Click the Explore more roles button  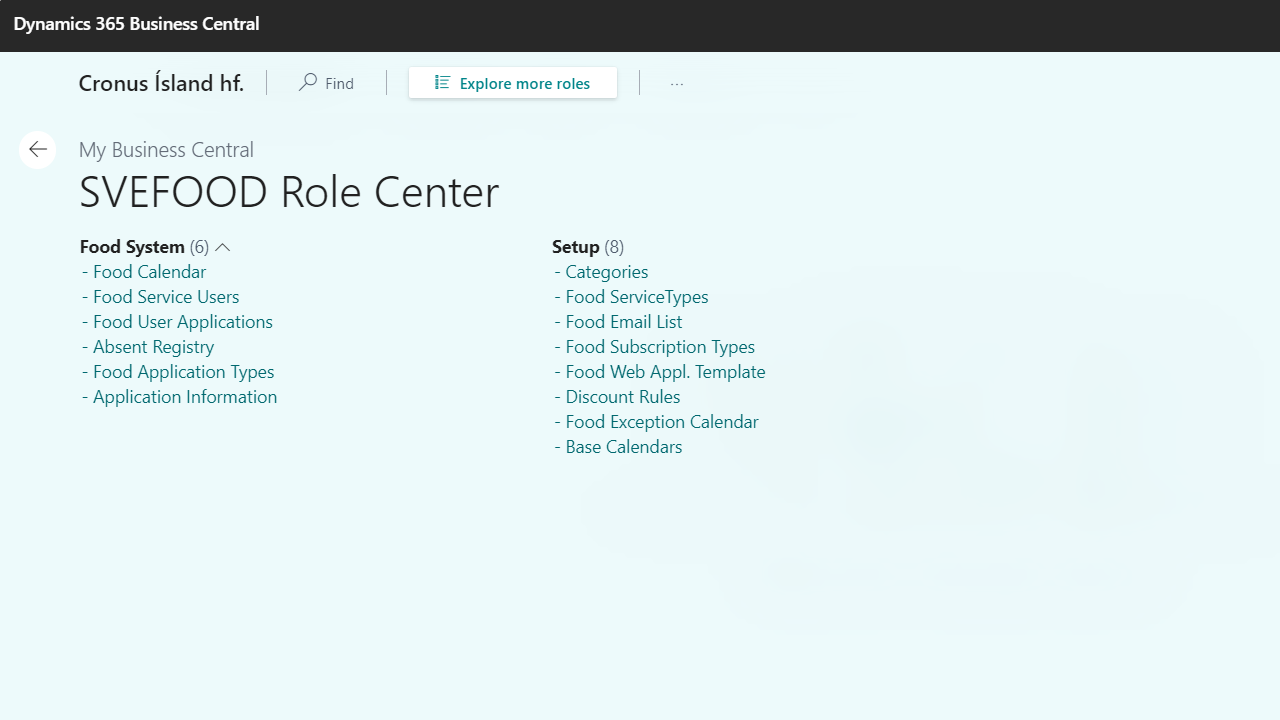tap(513, 83)
